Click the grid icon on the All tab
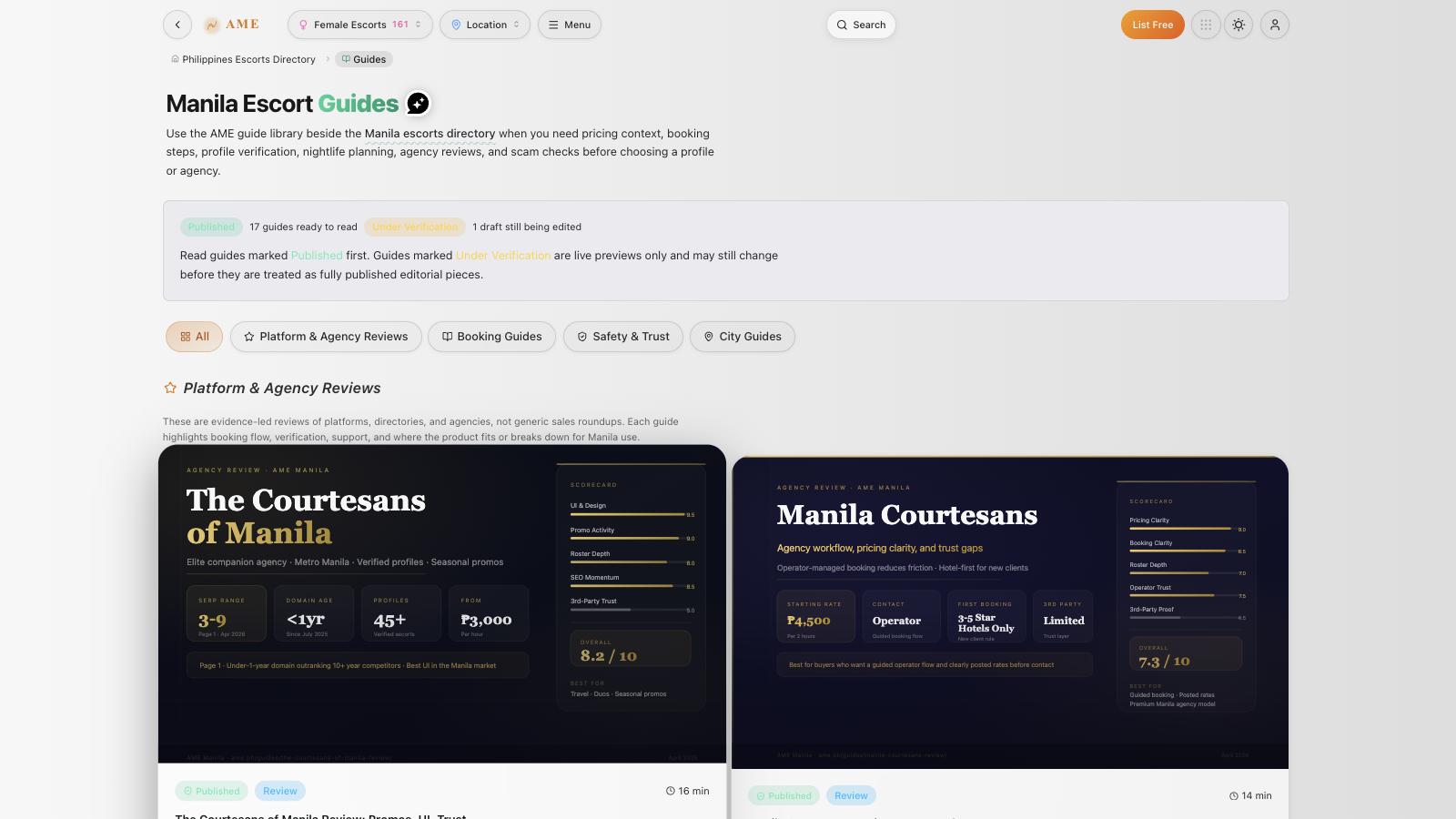The height and width of the screenshot is (819, 1456). (186, 337)
